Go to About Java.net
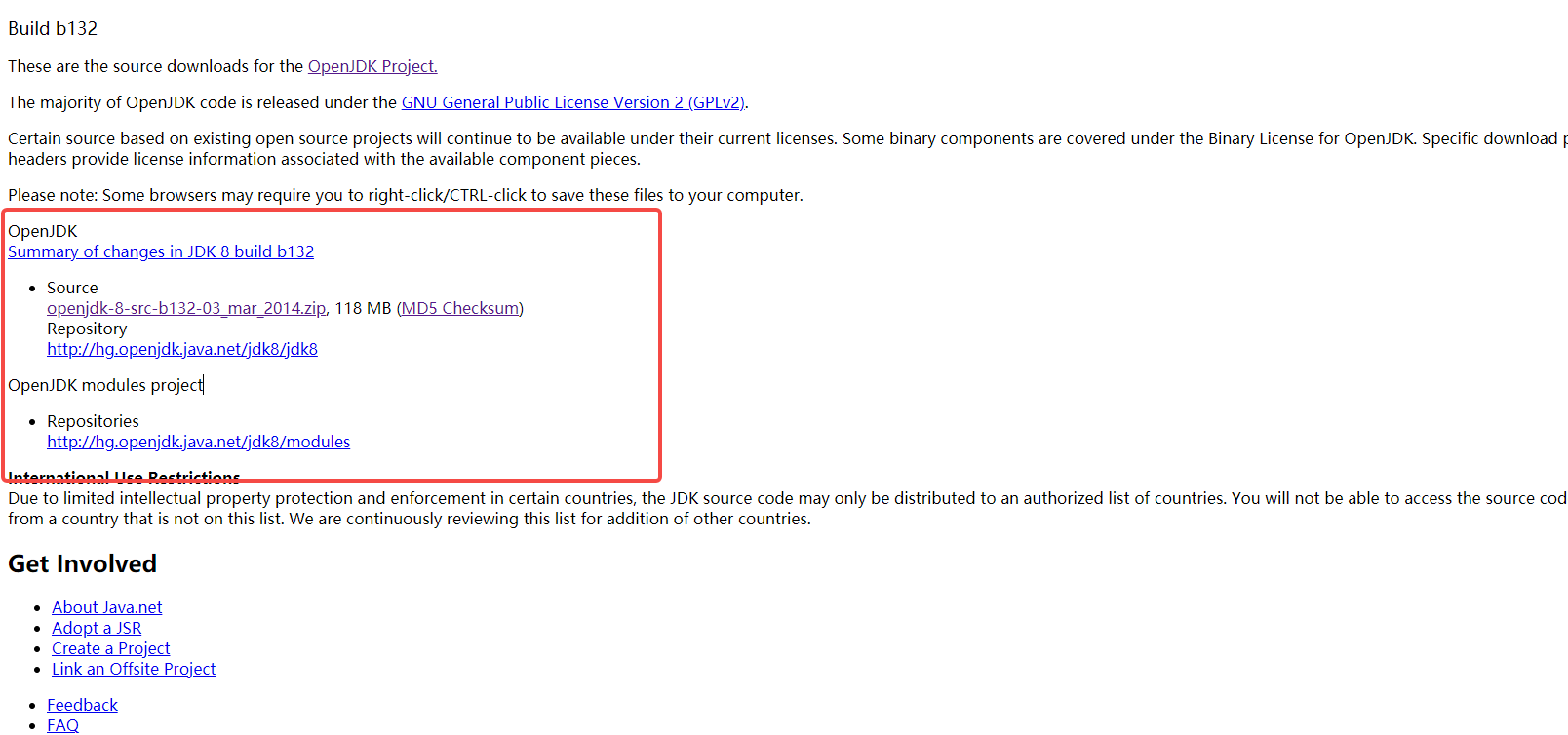Screen dimensions: 1568x735 [x=107, y=607]
